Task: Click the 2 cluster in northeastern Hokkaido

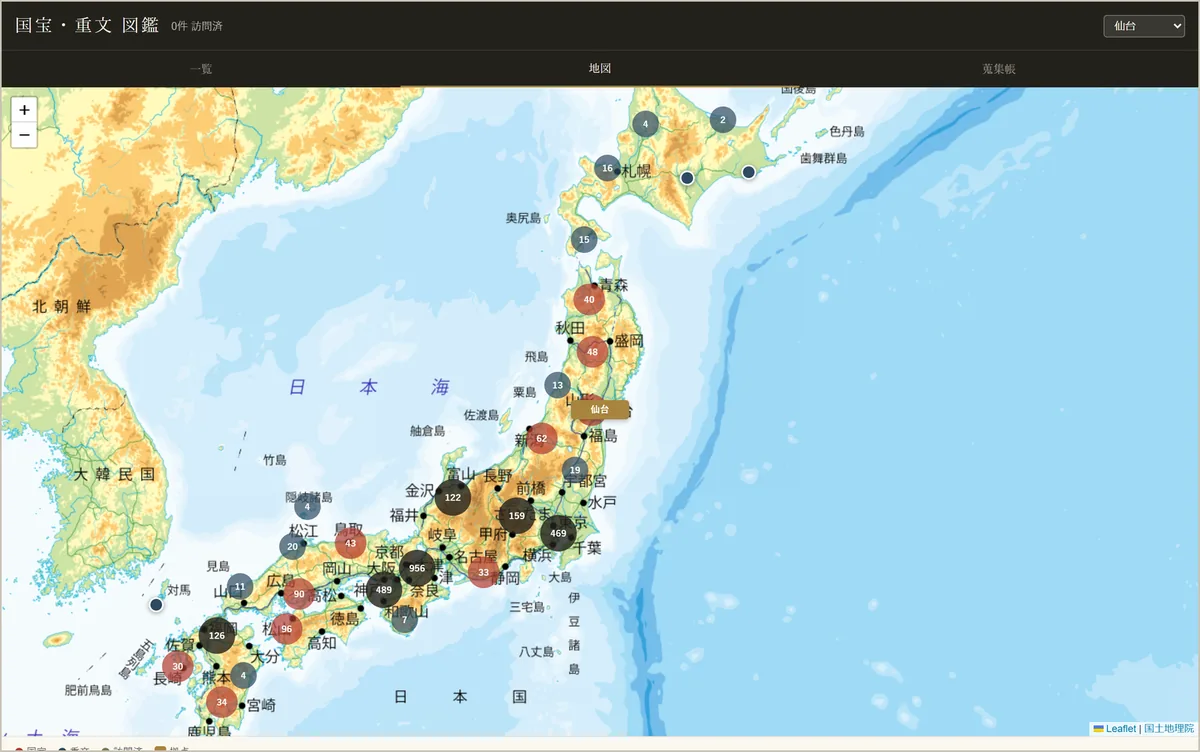Action: (x=722, y=120)
